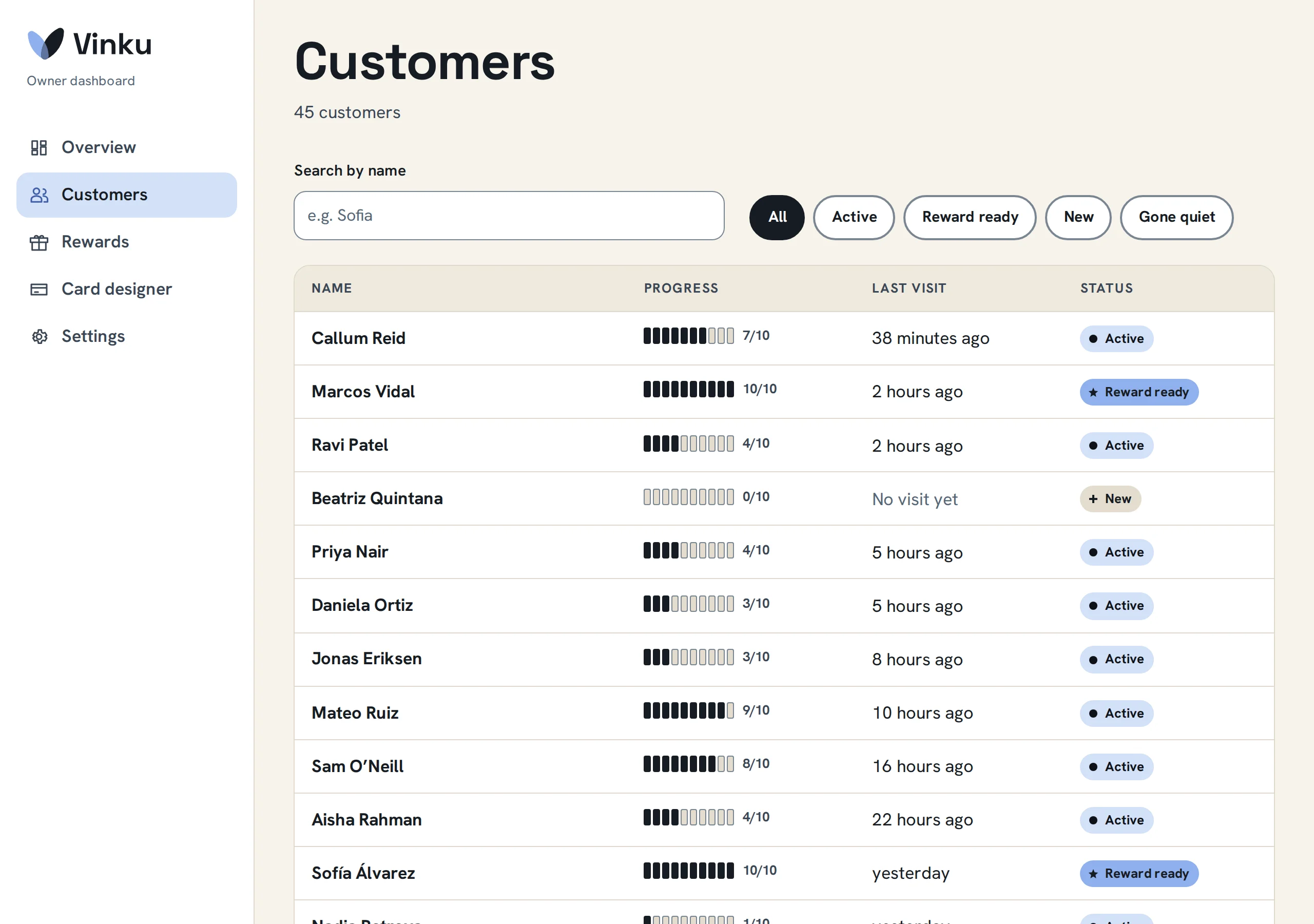The image size is (1314, 924).
Task: Select the Mateo Ruiz name
Action: (x=355, y=714)
